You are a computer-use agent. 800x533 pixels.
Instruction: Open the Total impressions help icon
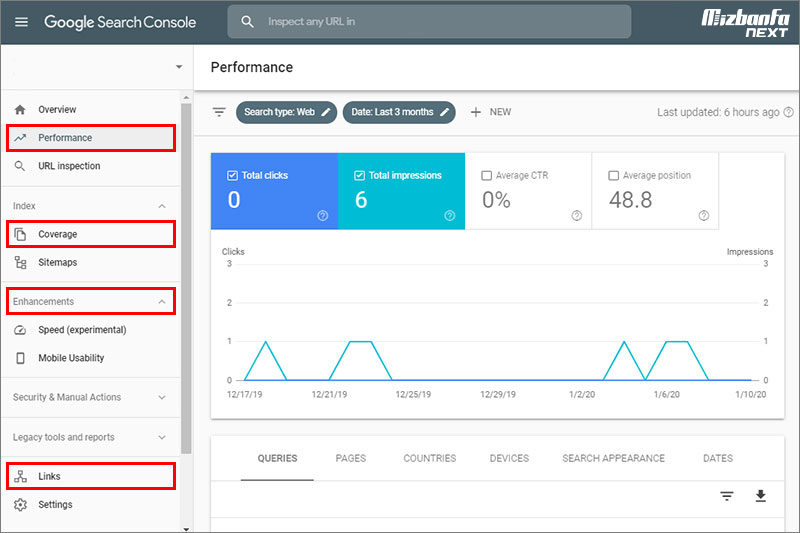click(x=449, y=216)
